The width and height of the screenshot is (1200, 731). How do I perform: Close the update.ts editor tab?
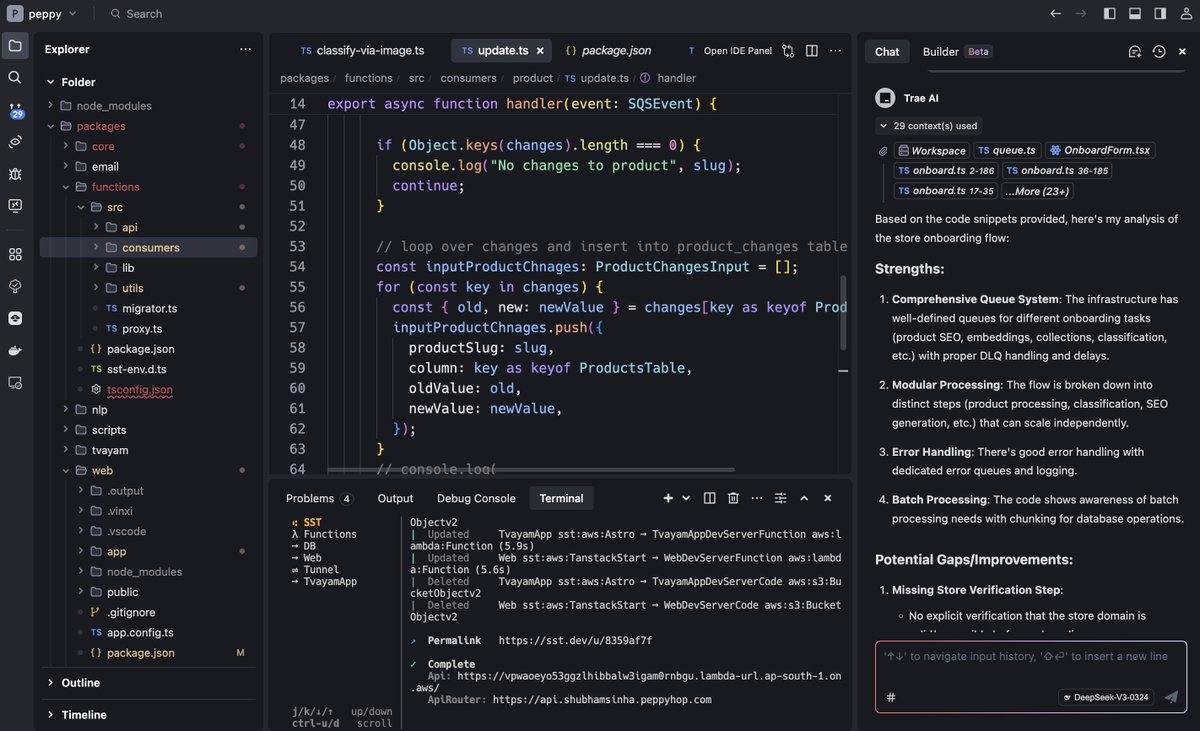point(541,50)
